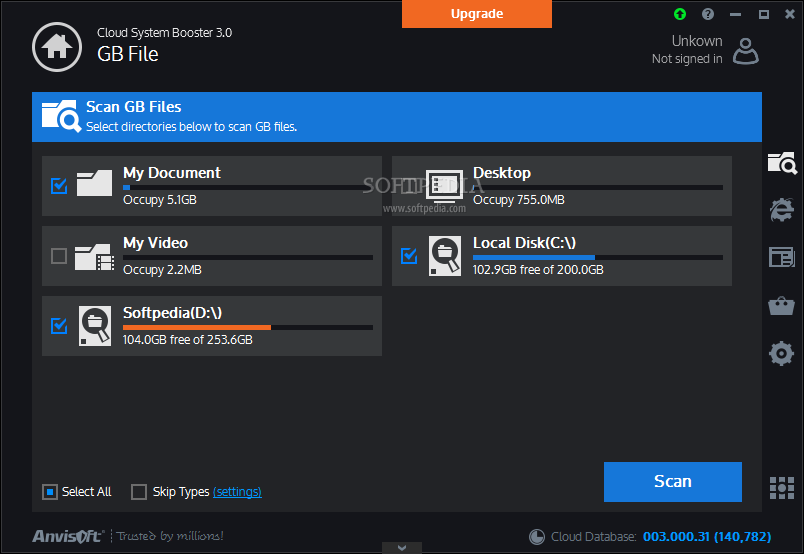This screenshot has height=554, width=804.
Task: Click the orange Upgrade button
Action: (477, 14)
